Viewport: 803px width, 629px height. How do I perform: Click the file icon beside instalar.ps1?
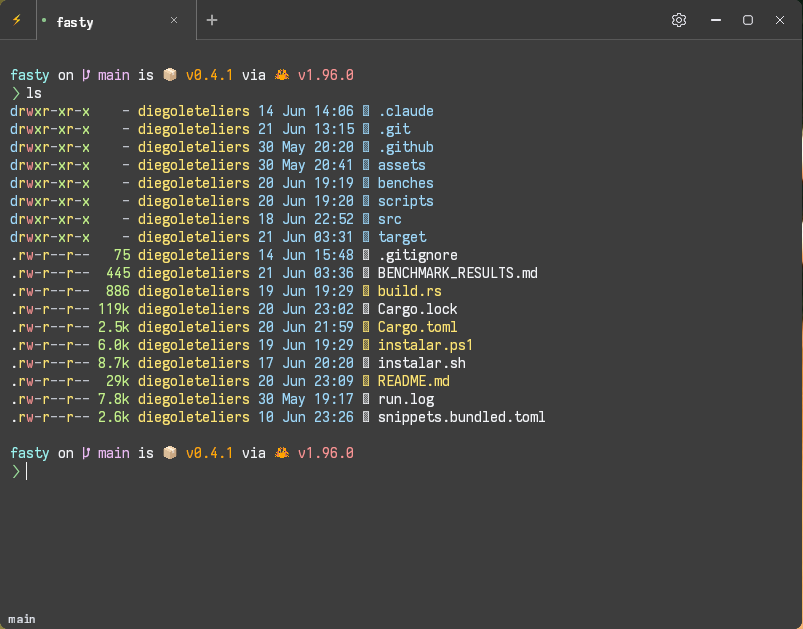(x=366, y=345)
